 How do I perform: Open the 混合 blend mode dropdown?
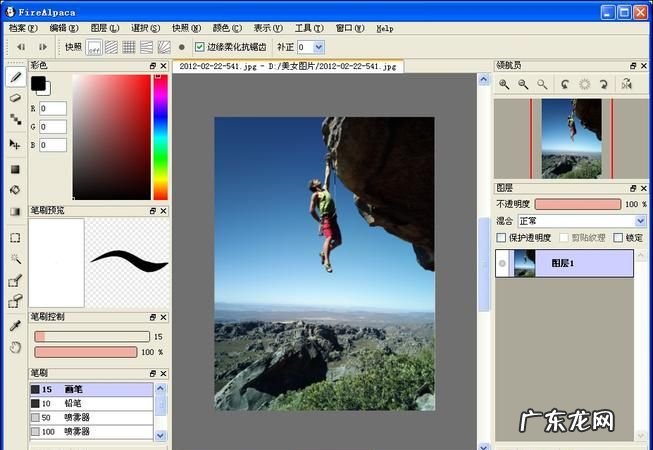pos(581,221)
